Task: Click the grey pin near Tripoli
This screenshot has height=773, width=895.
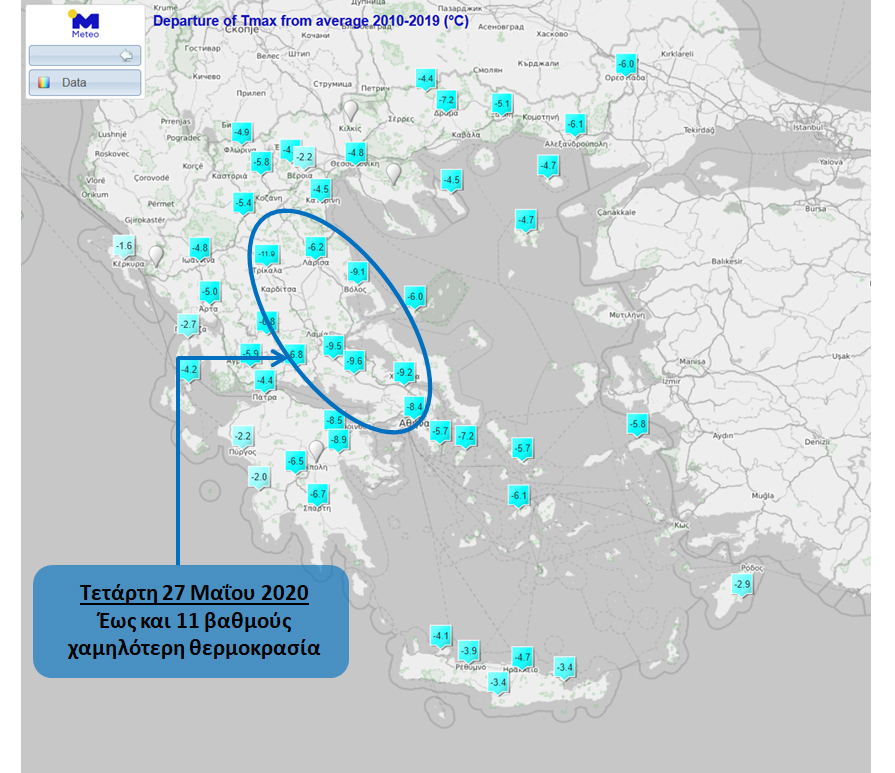Action: 316,451
